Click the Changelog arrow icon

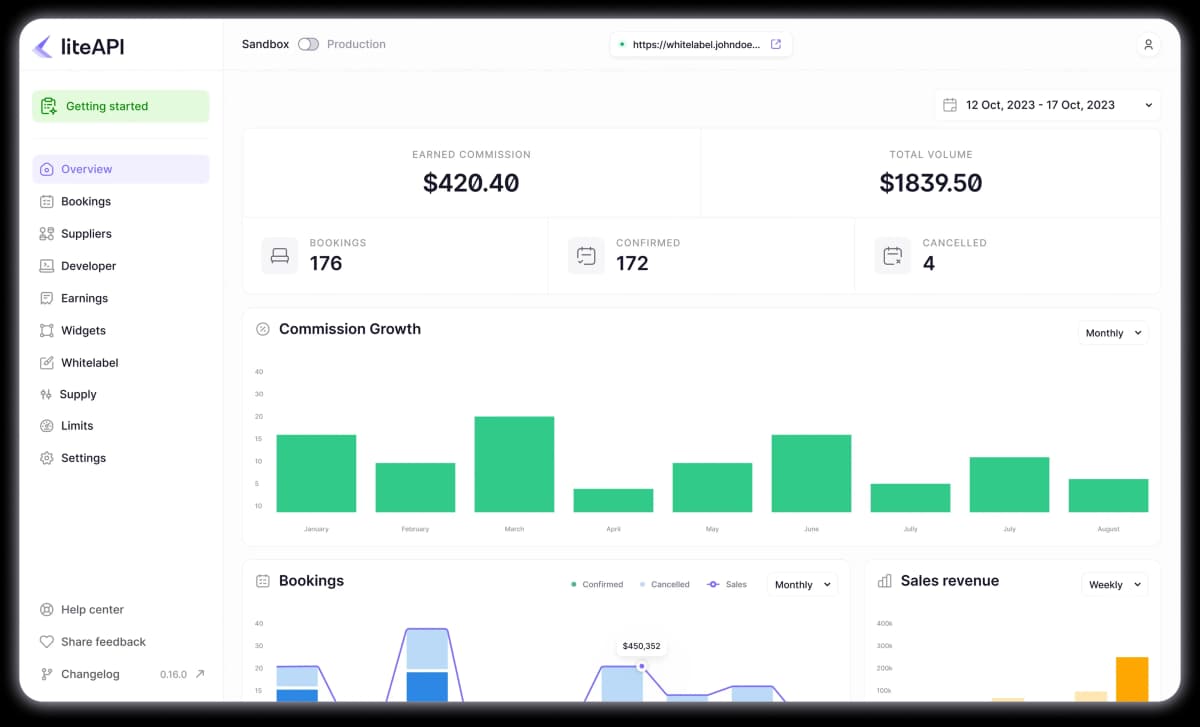pos(199,674)
